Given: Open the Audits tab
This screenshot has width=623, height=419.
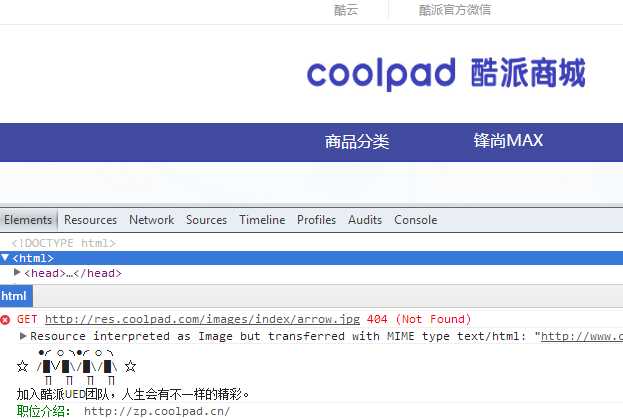Looking at the screenshot, I should pyautogui.click(x=365, y=220).
